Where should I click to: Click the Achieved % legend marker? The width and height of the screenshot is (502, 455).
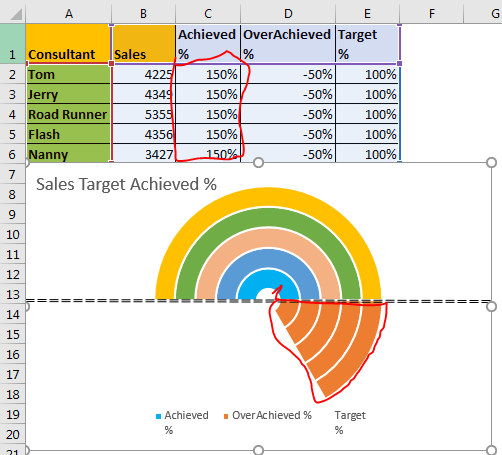[159, 416]
